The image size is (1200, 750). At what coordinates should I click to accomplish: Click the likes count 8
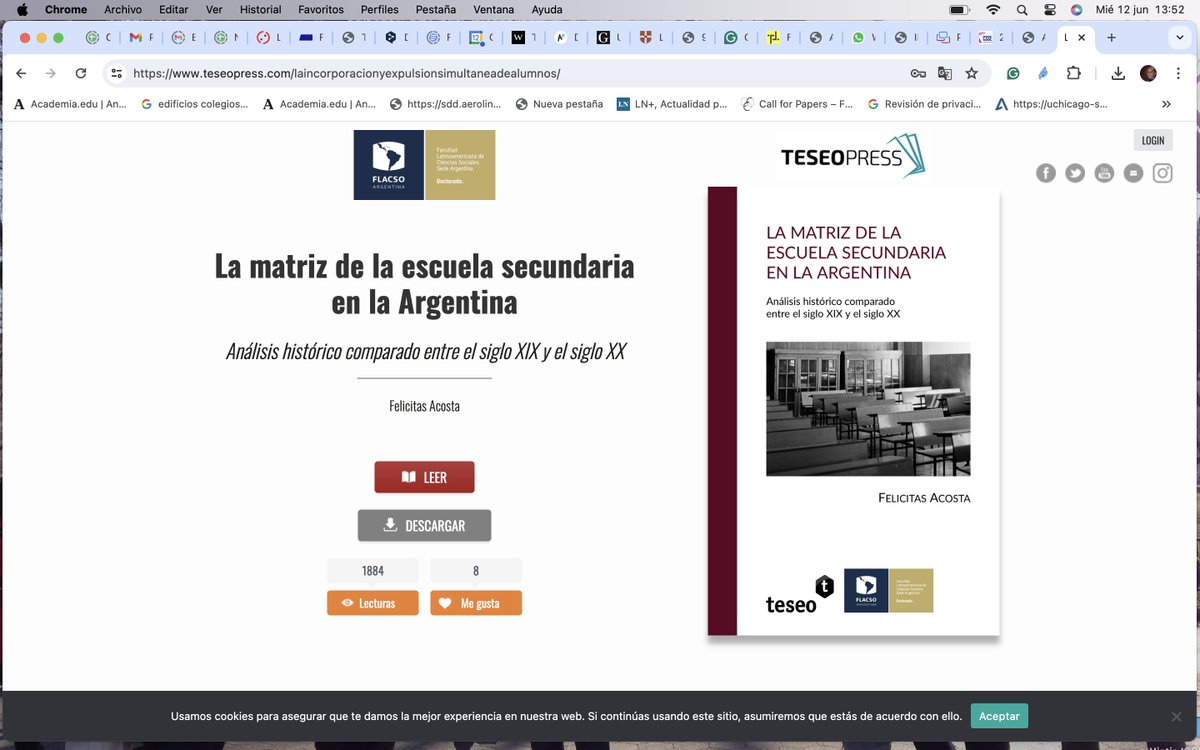tap(476, 571)
